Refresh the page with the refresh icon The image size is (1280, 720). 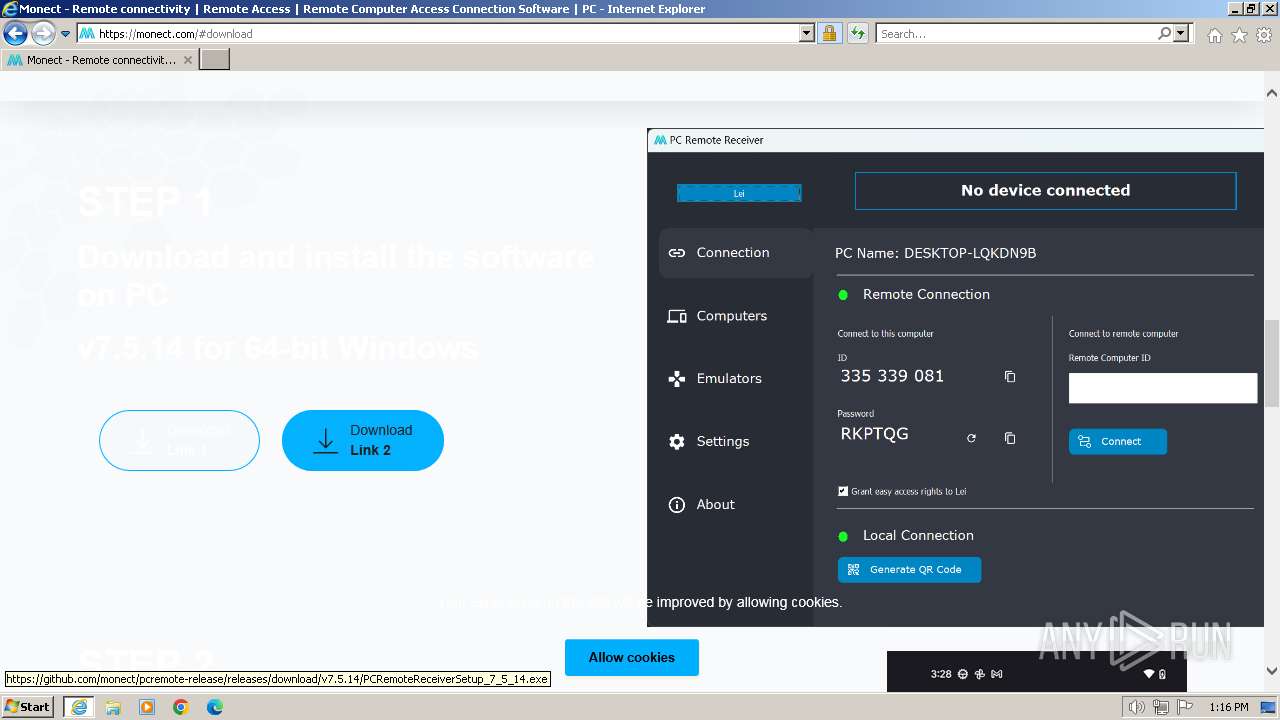point(857,33)
